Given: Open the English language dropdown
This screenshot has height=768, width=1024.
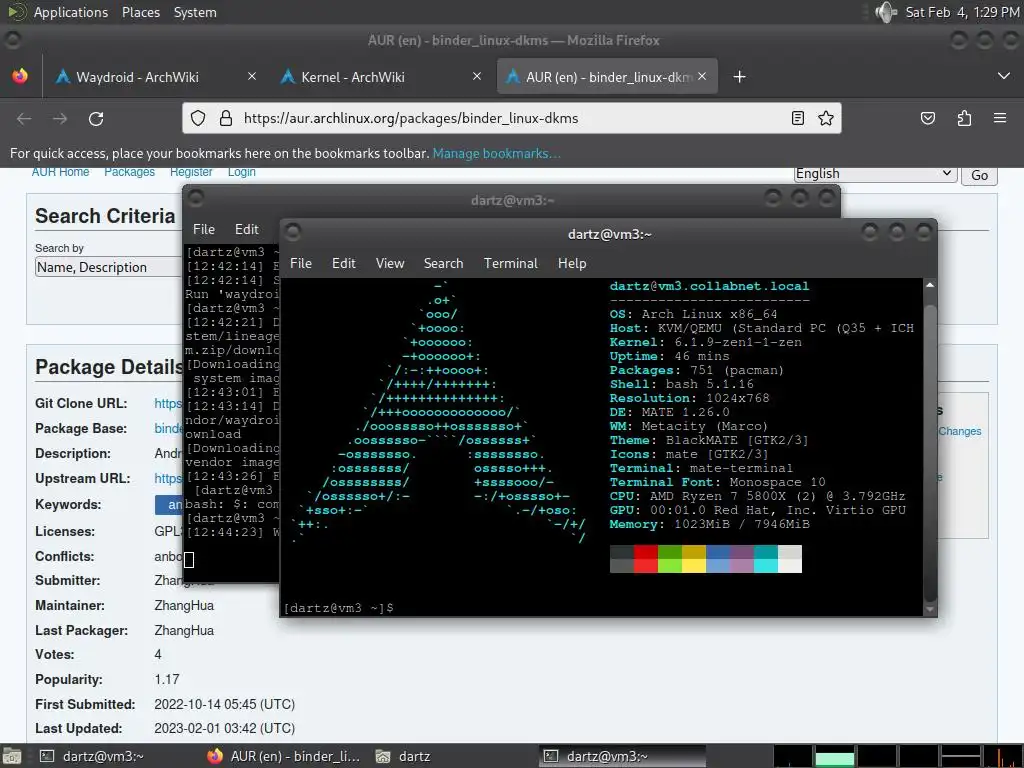Looking at the screenshot, I should [x=875, y=174].
